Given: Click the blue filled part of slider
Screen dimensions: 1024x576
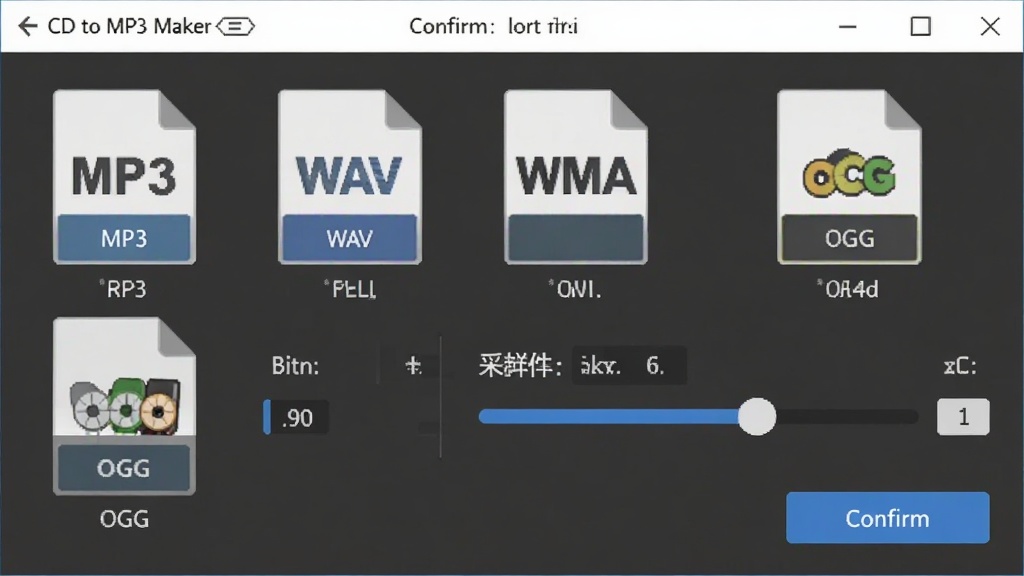Looking at the screenshot, I should [x=609, y=417].
